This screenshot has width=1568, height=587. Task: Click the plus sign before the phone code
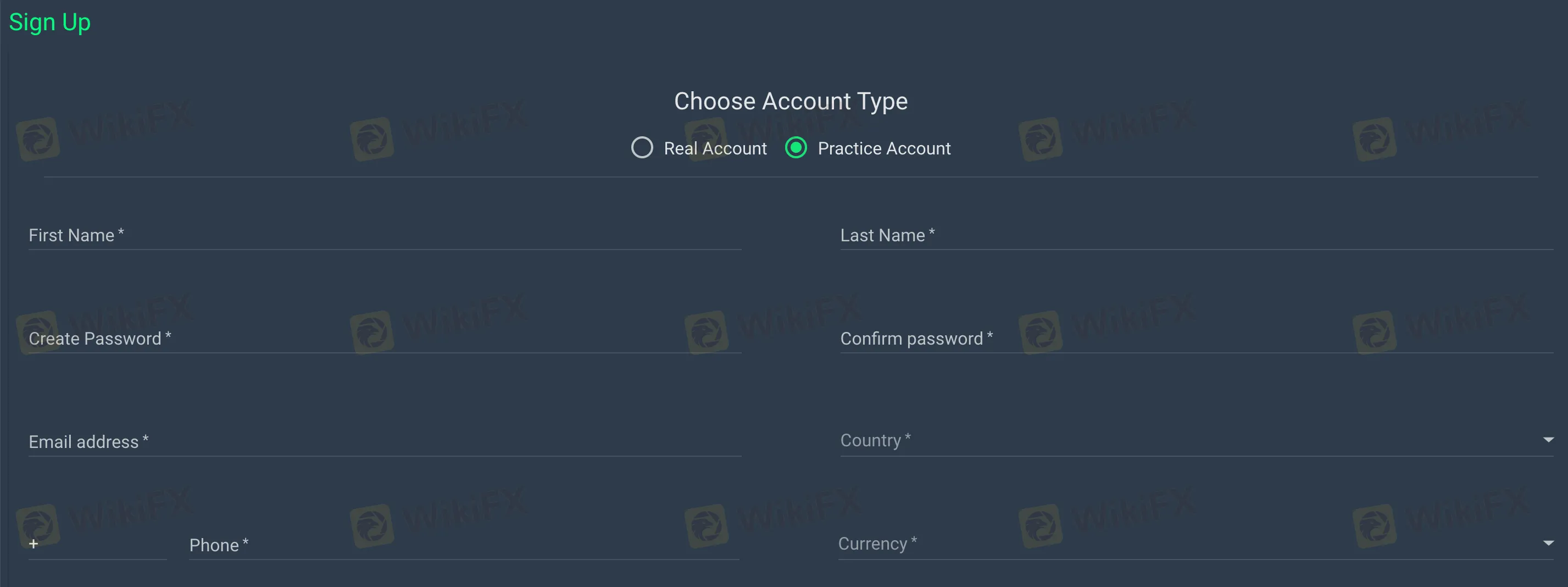click(x=33, y=544)
